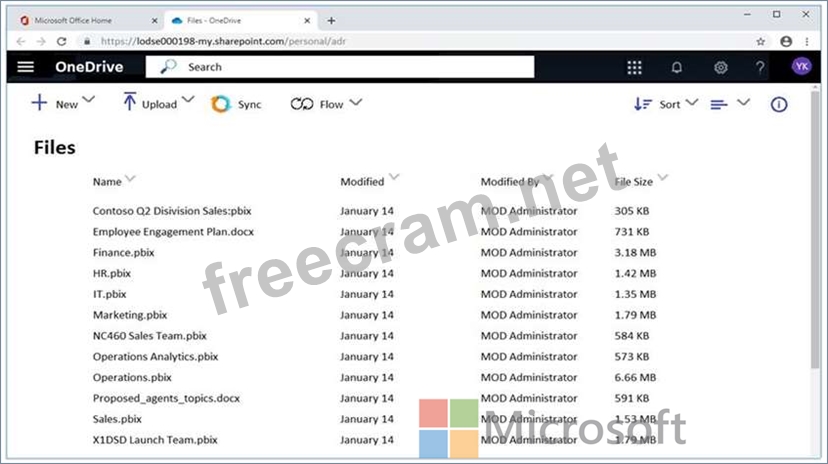This screenshot has height=464, width=828.
Task: Expand the New dropdown chevron
Action: [x=89, y=99]
